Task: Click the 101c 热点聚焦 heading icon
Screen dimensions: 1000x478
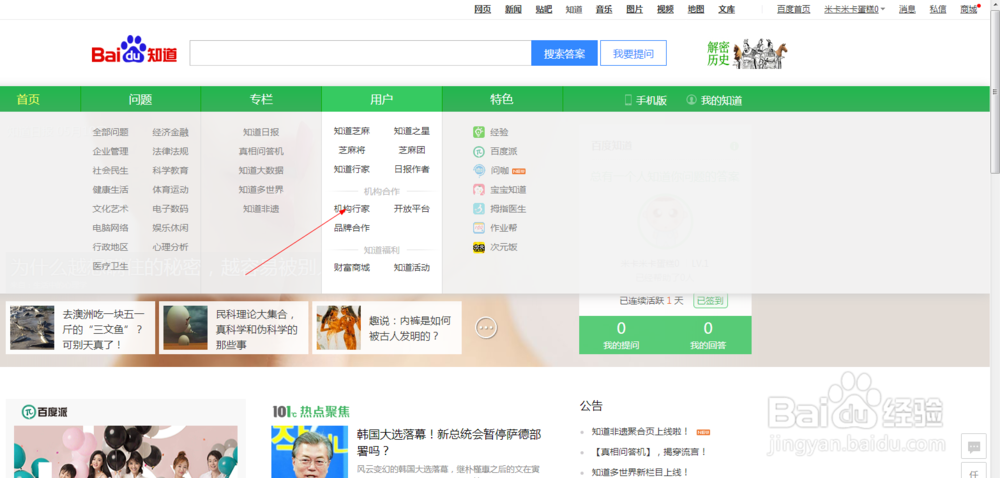Action: [x=311, y=412]
